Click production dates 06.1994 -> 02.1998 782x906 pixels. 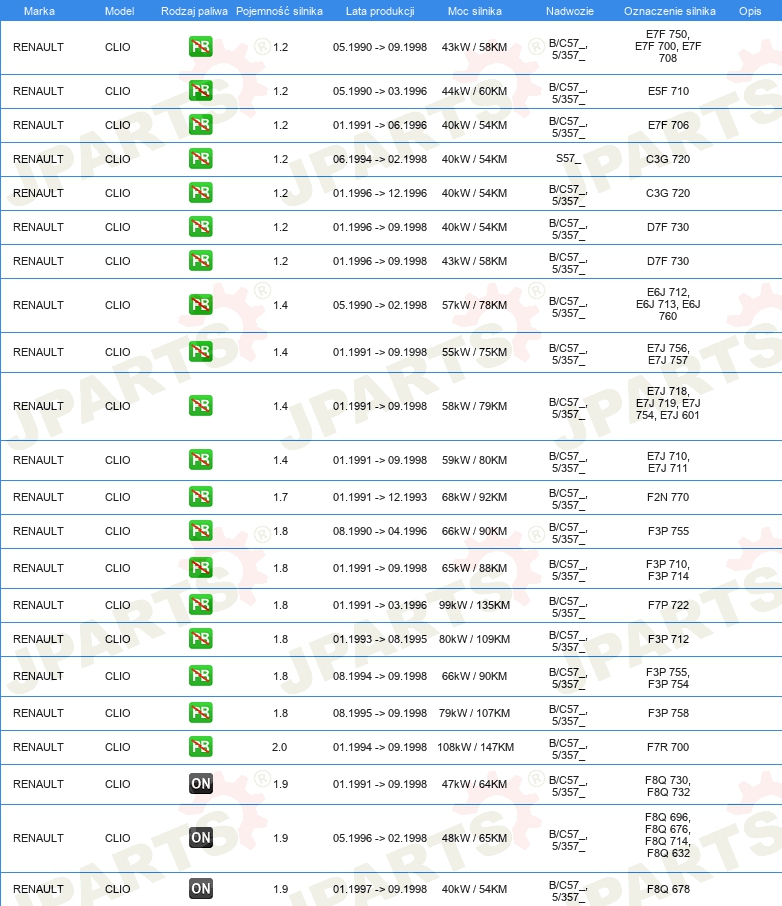point(380,159)
